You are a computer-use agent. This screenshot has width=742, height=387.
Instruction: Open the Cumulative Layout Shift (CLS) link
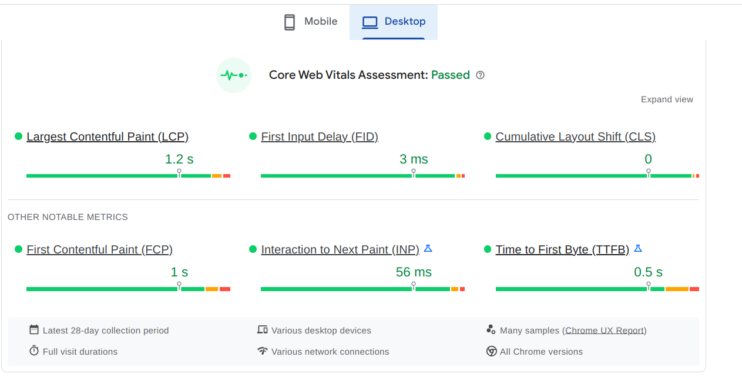pos(575,137)
